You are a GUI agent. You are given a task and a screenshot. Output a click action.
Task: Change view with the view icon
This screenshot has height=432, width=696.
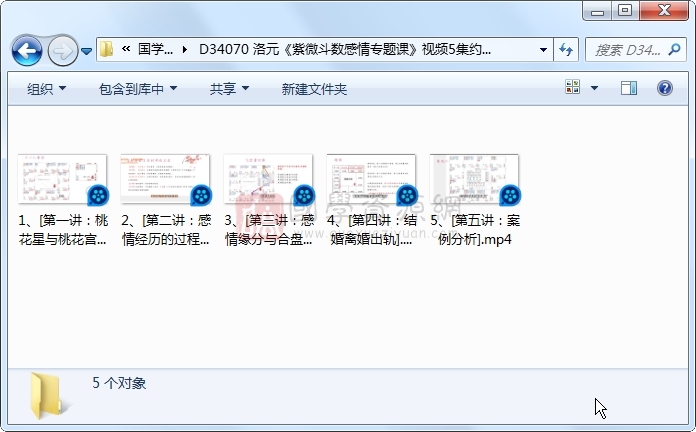(573, 87)
